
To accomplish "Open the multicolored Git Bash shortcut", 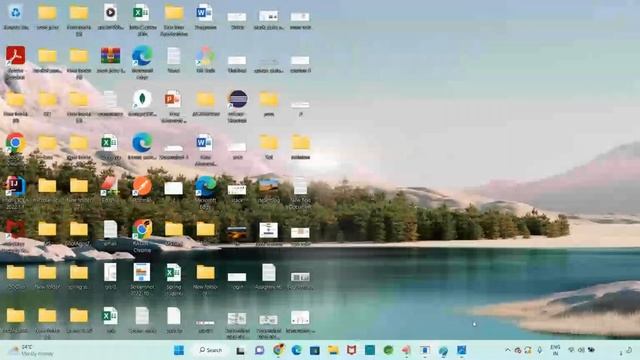I will coord(205,56).
